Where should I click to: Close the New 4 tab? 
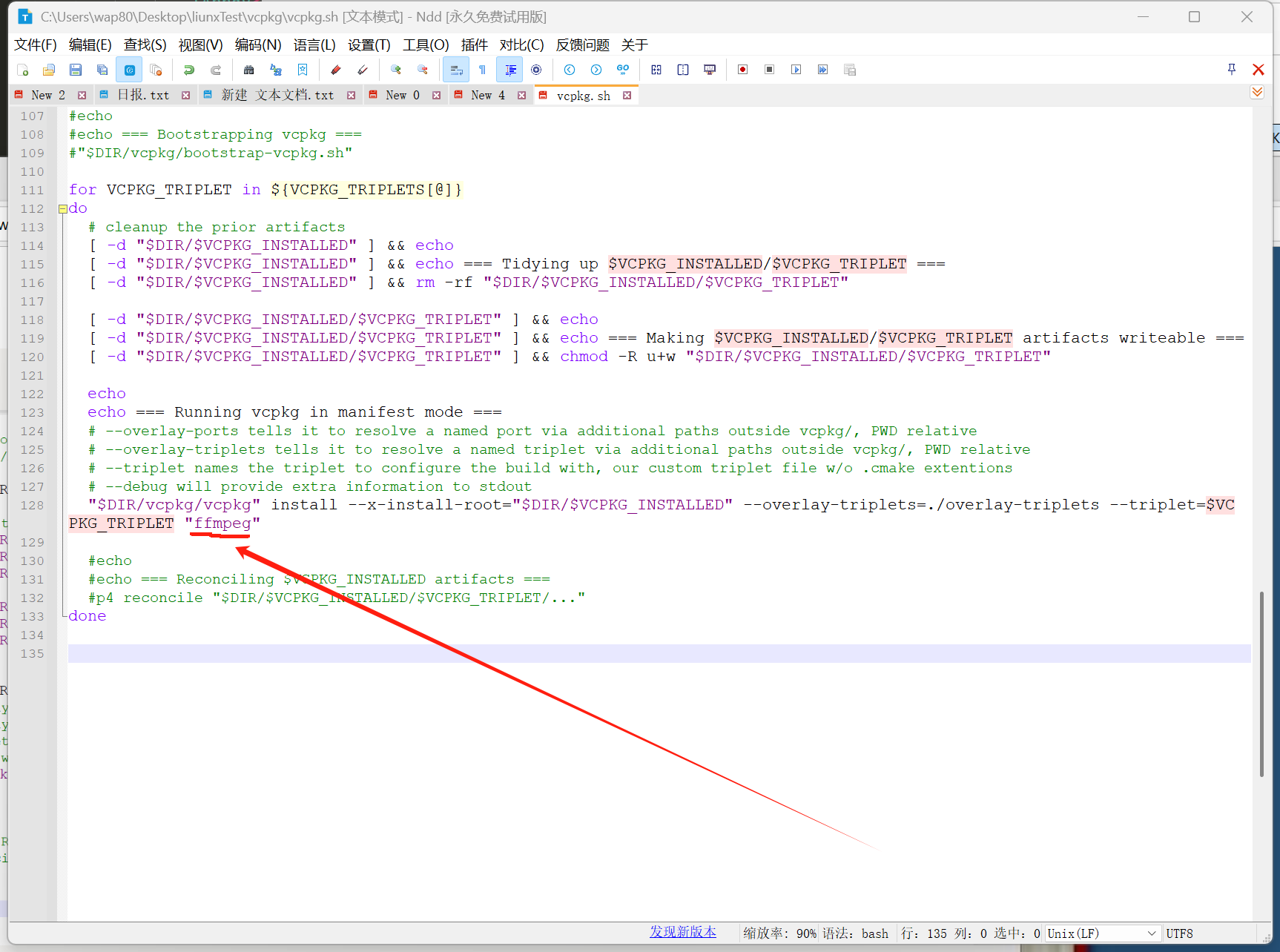tap(521, 95)
